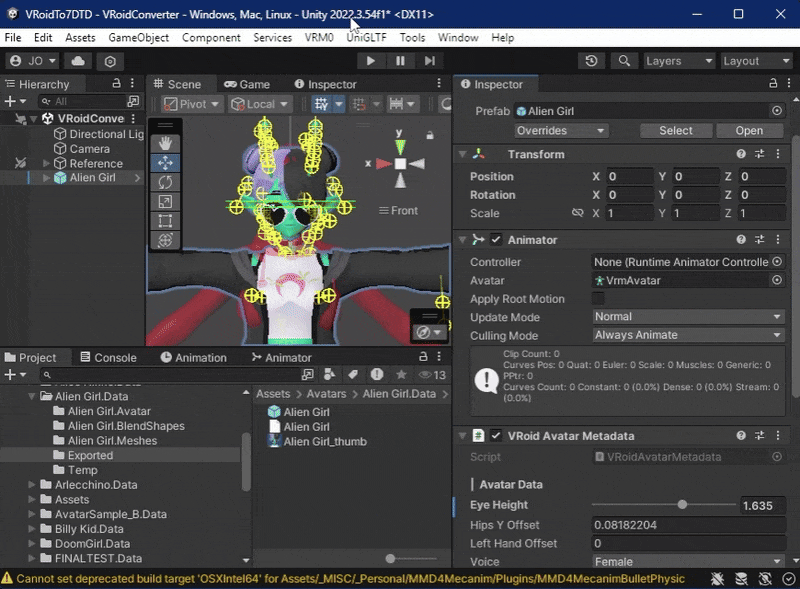Viewport: 800px width, 589px height.
Task: Open the Pivot handle position dropdown
Action: (x=192, y=104)
